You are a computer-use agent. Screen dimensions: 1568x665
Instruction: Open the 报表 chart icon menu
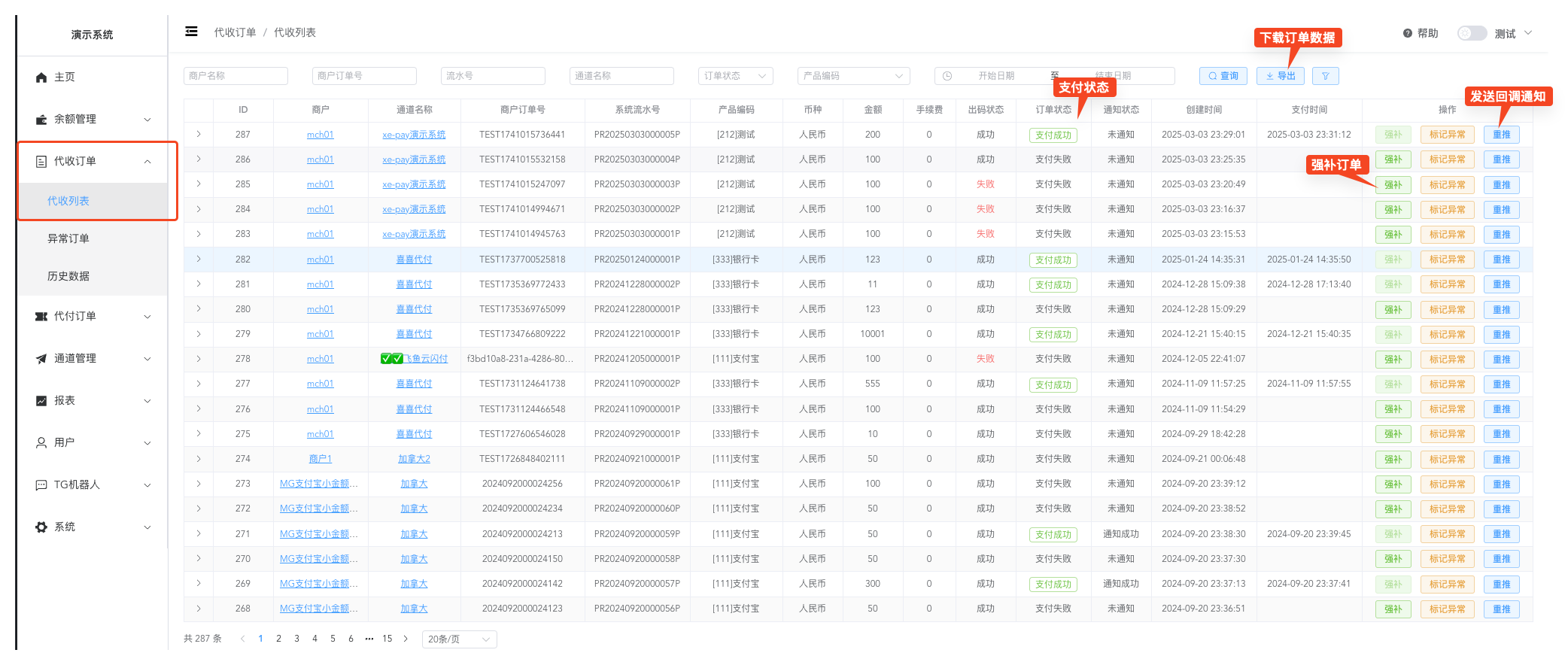(x=41, y=401)
